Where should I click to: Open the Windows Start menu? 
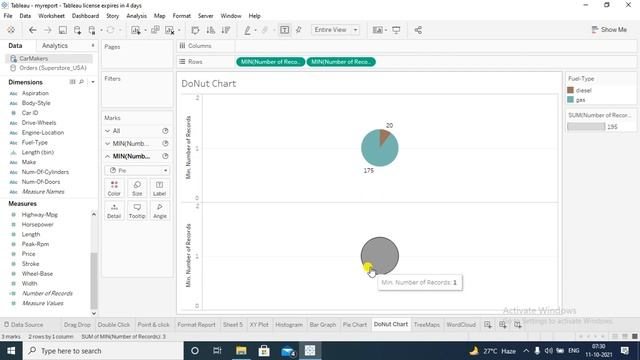[11, 351]
